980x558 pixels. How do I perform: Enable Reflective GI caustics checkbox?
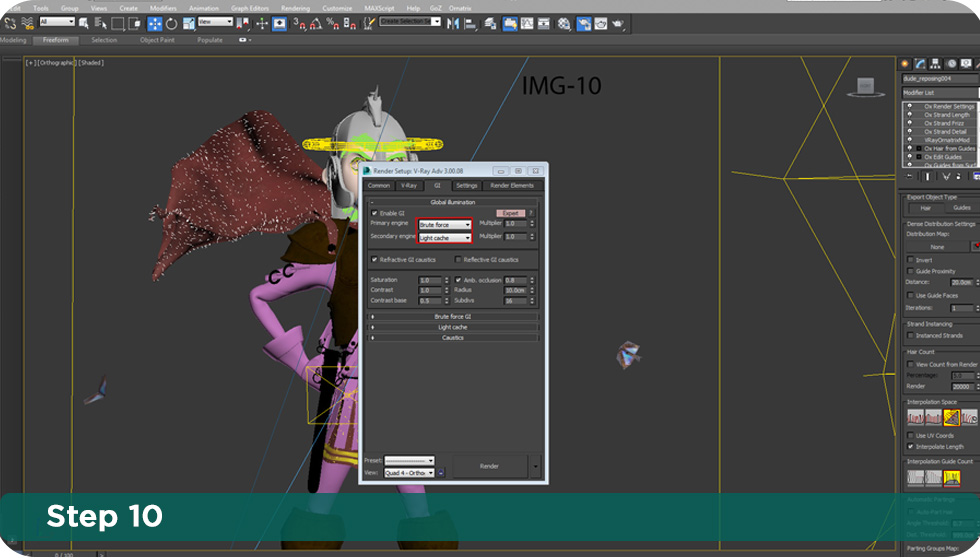458,259
